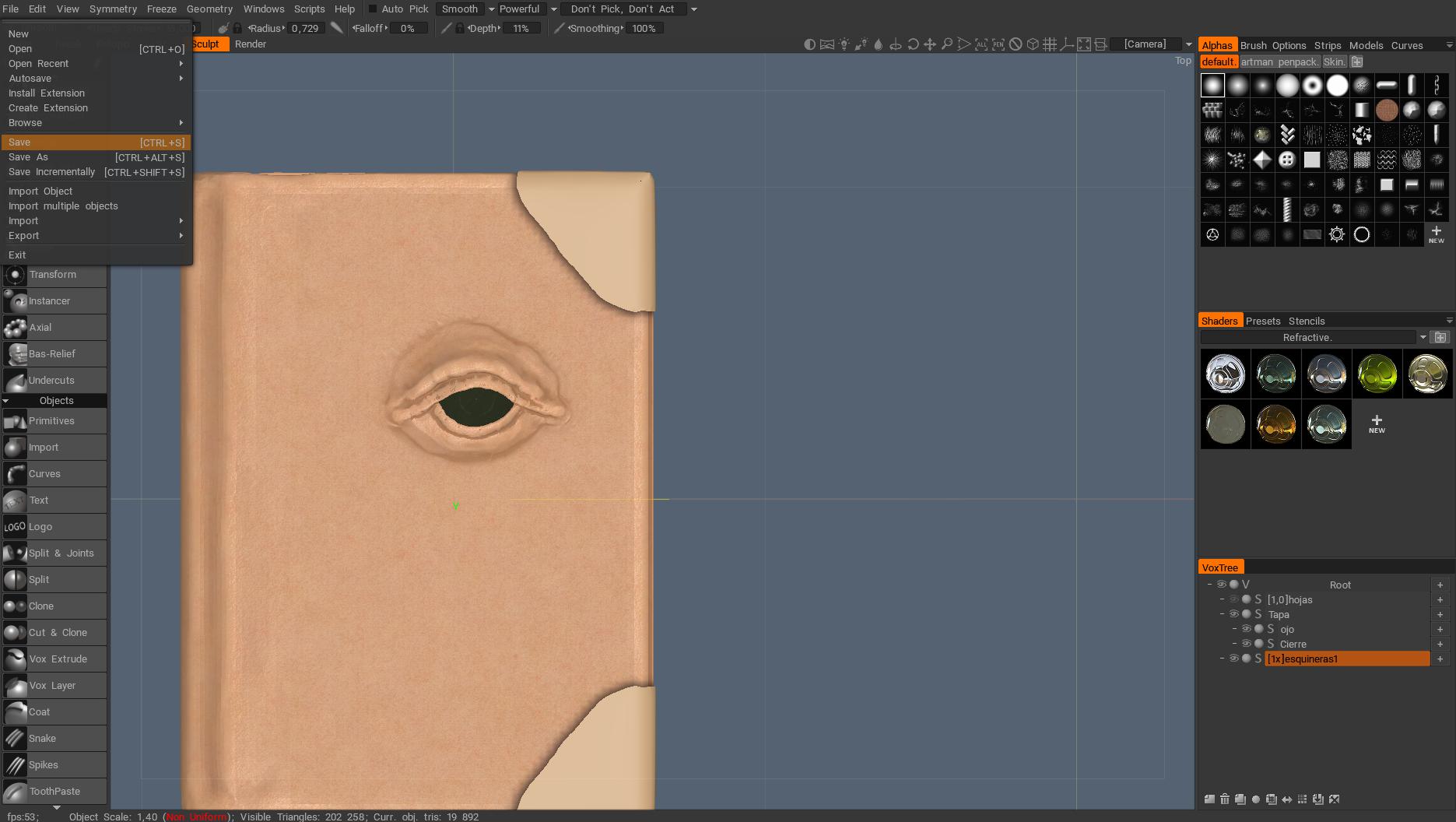This screenshot has width=1456, height=822.
Task: Toggle visibility eye of Cierre layer
Action: [1247, 644]
